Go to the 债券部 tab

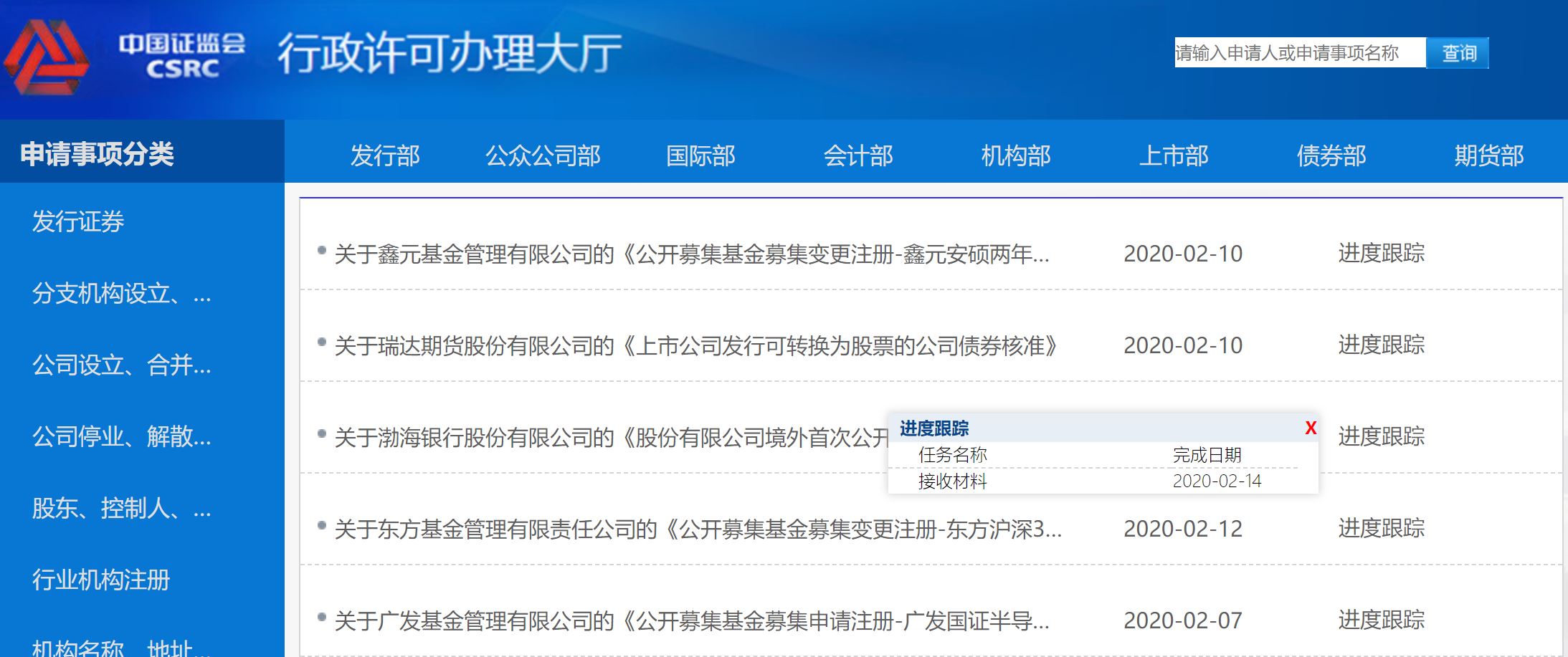1331,155
